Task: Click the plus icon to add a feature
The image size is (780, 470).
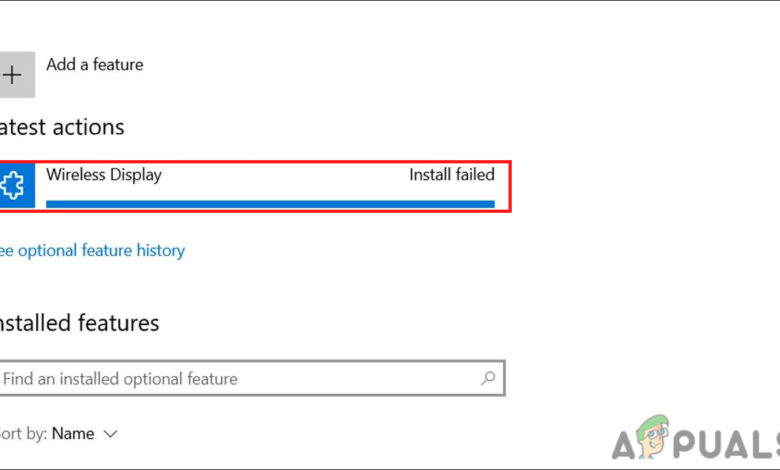Action: pos(15,75)
